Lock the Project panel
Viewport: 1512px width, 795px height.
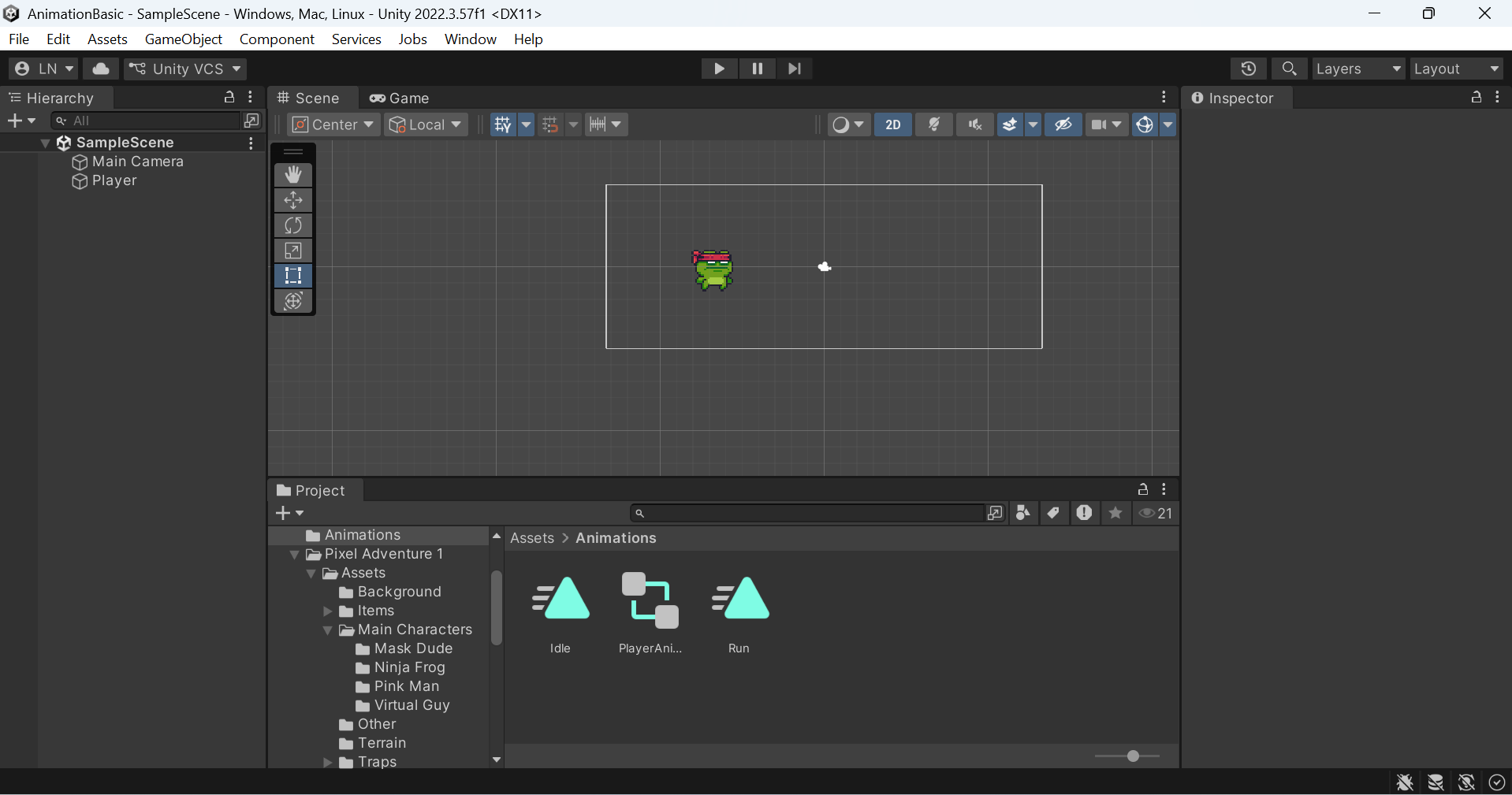[1143, 489]
